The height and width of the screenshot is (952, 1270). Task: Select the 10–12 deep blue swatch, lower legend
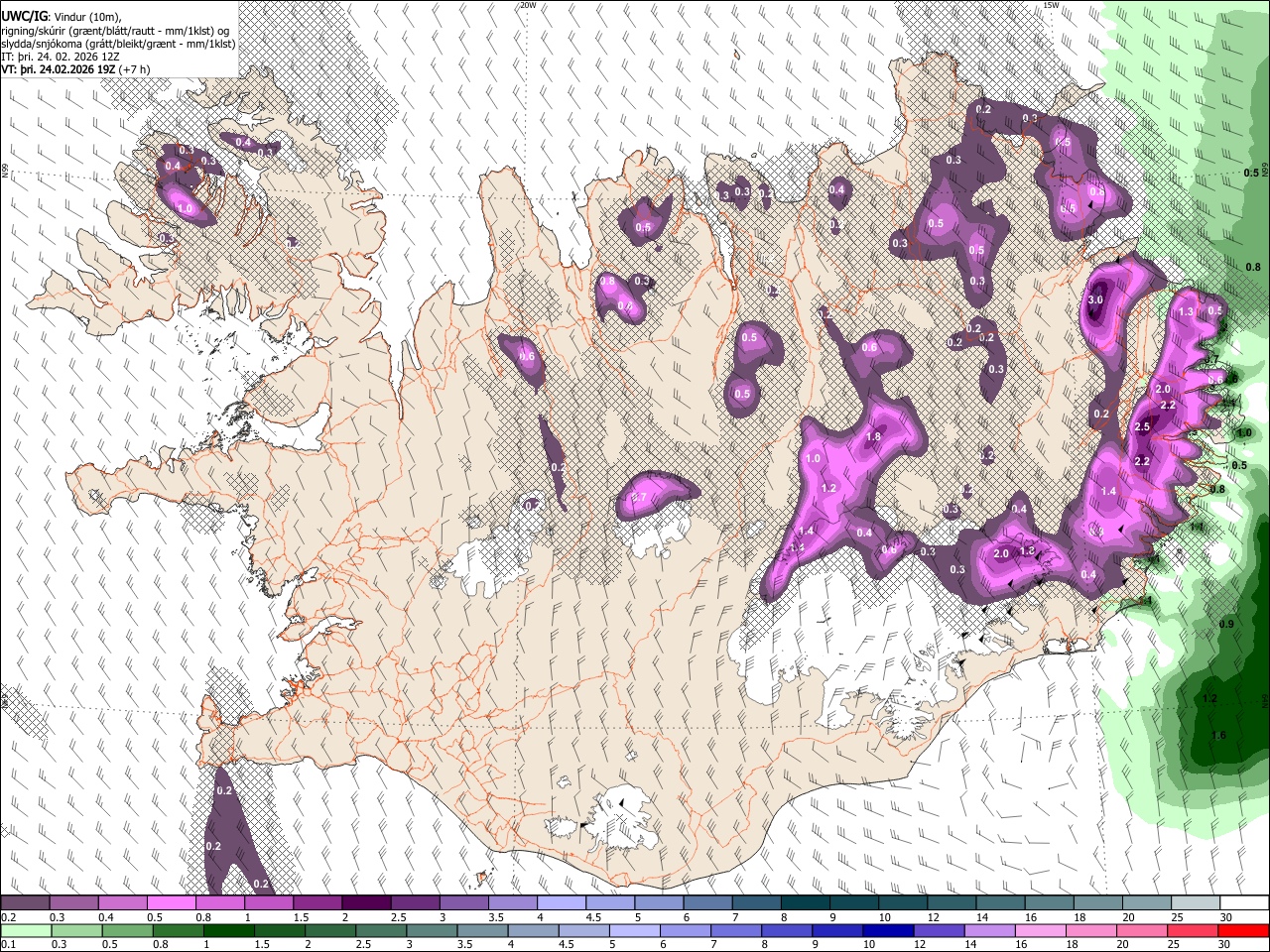tap(889, 930)
